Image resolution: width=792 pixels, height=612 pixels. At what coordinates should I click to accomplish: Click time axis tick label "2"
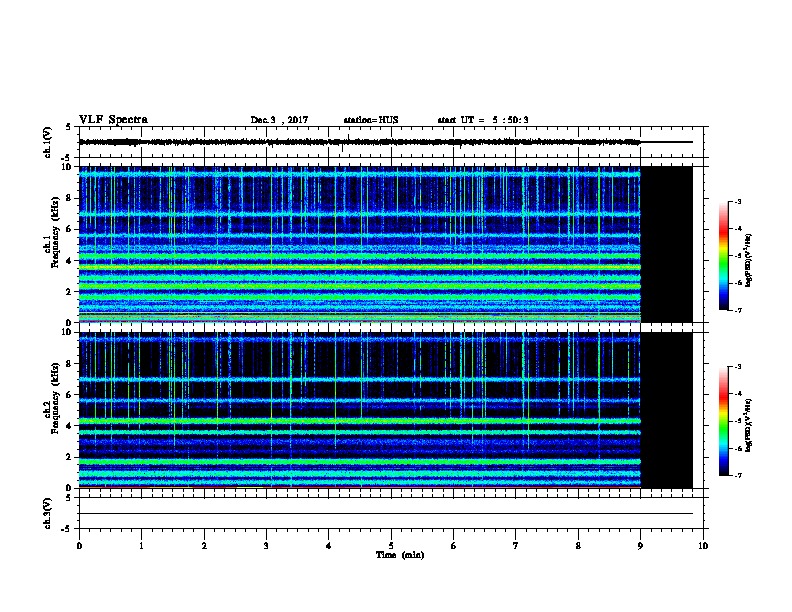[204, 546]
